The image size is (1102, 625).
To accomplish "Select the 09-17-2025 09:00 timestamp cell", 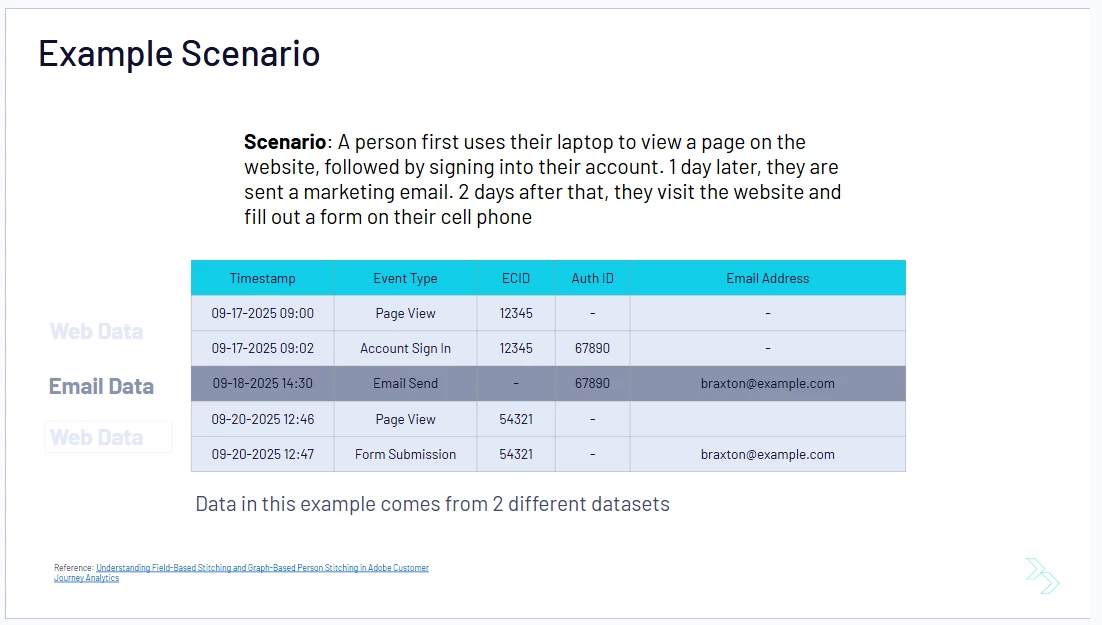I will point(262,314).
